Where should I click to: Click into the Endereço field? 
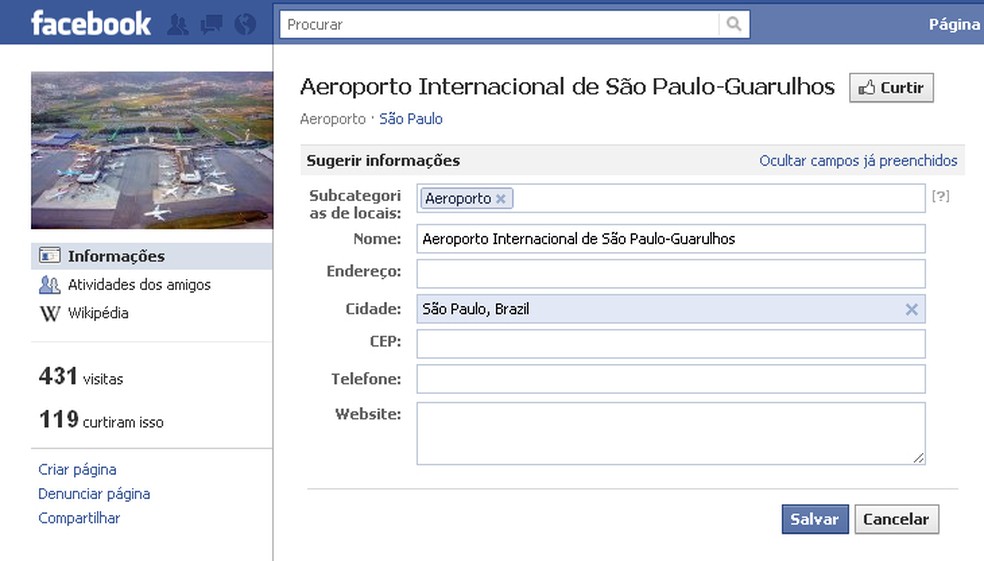pyautogui.click(x=671, y=274)
